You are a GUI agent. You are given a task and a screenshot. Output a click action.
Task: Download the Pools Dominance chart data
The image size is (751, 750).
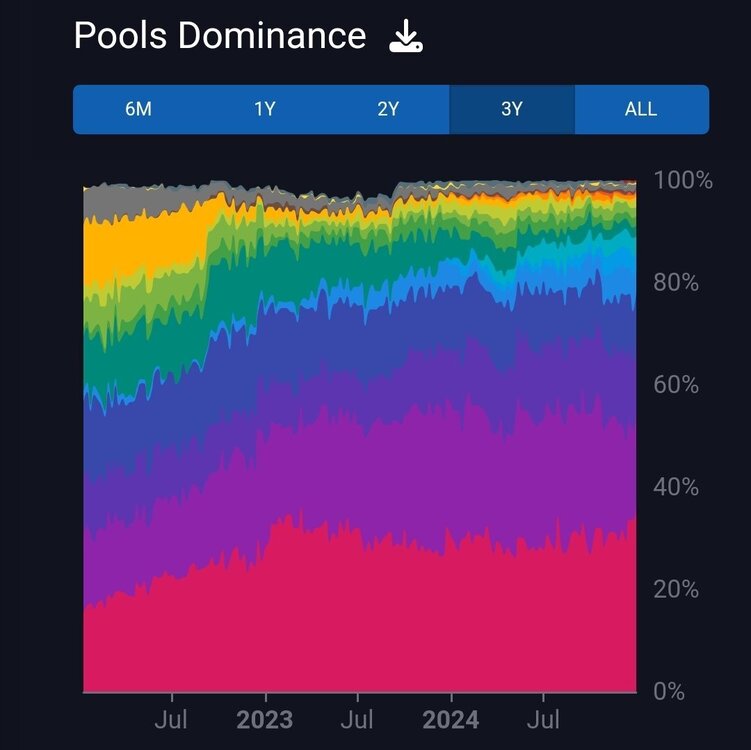406,36
